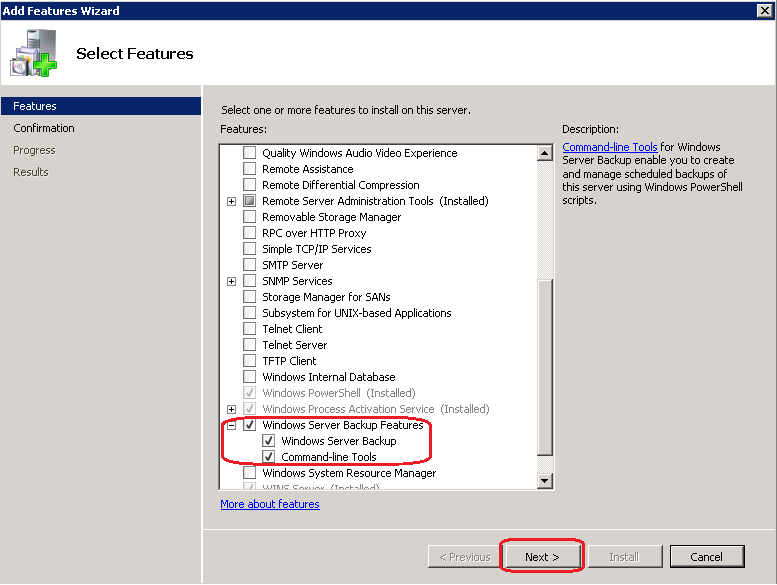Click the features list scrollbar thumb
The image size is (777, 585).
pos(545,367)
